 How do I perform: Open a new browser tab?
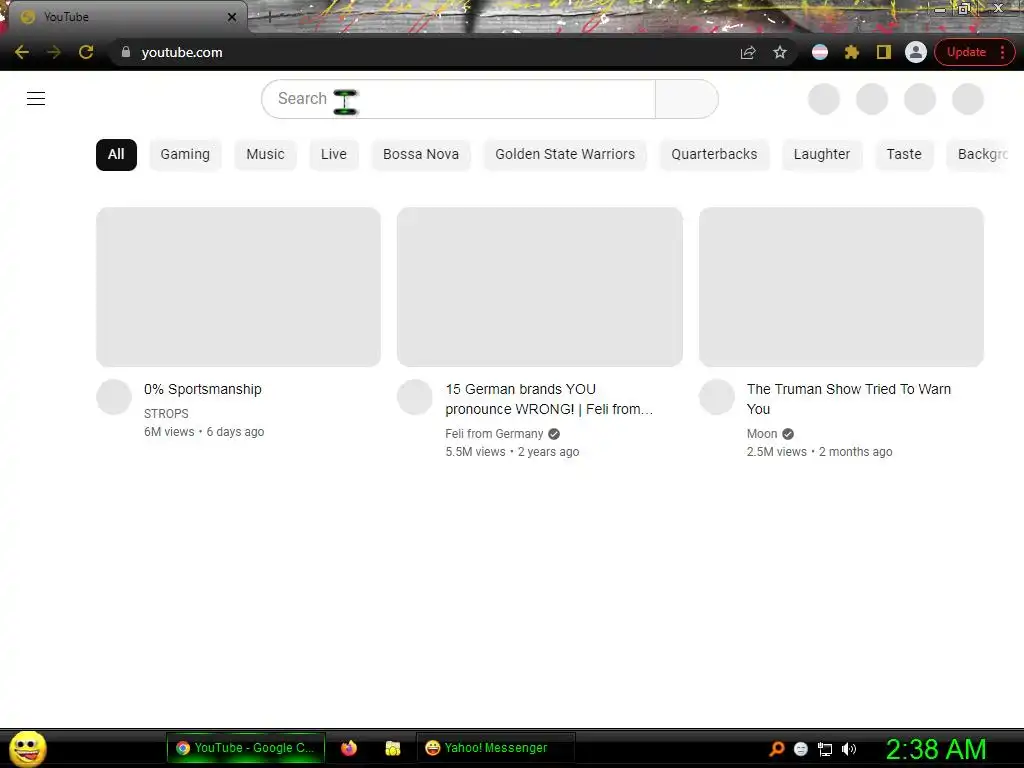269,17
